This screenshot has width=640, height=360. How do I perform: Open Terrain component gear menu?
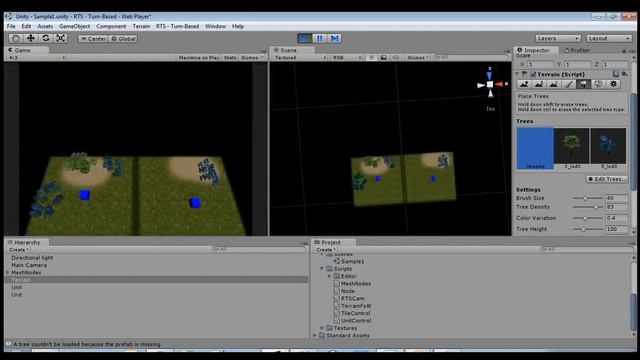[x=624, y=74]
